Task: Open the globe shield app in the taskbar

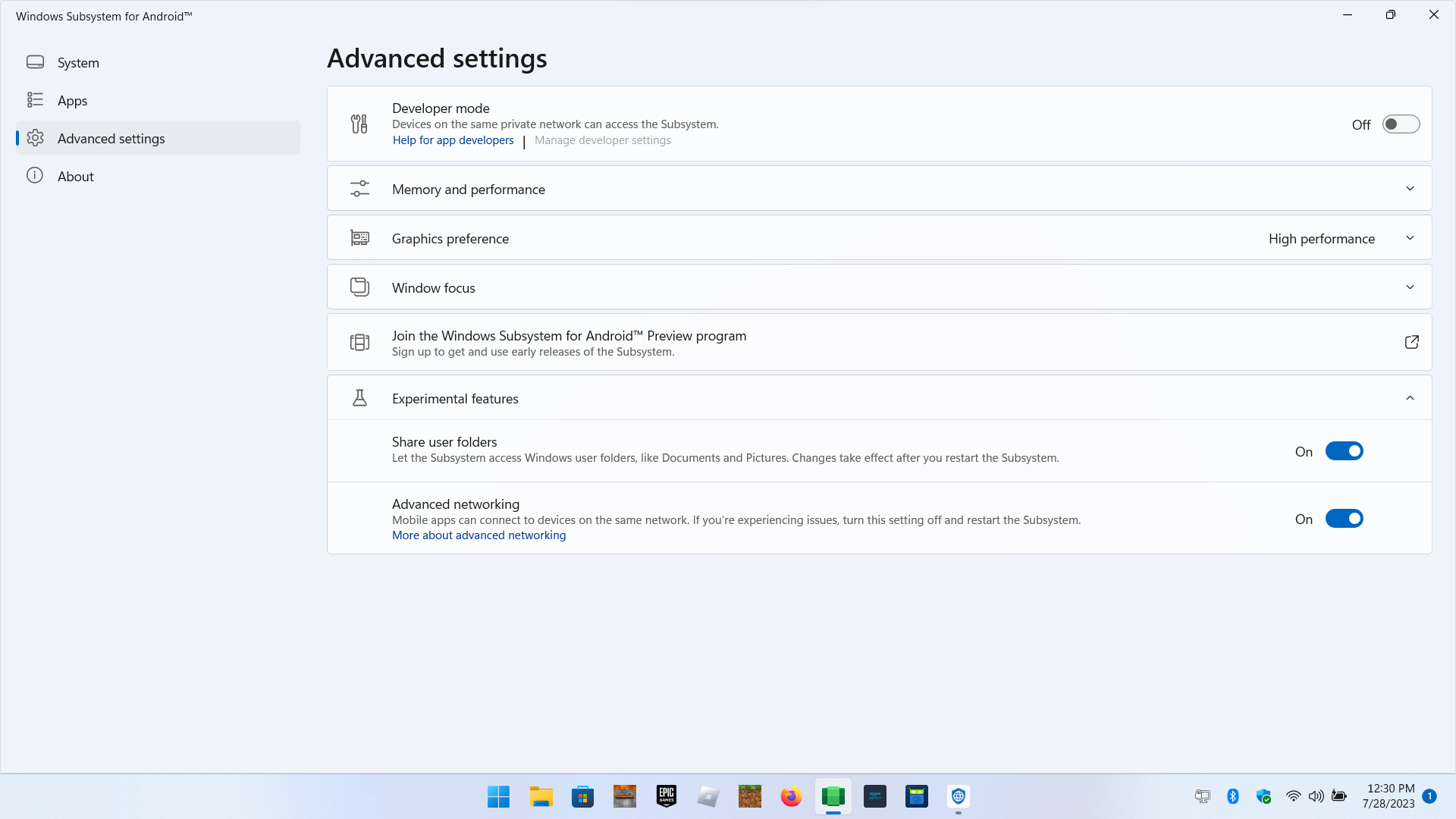Action: click(x=959, y=796)
